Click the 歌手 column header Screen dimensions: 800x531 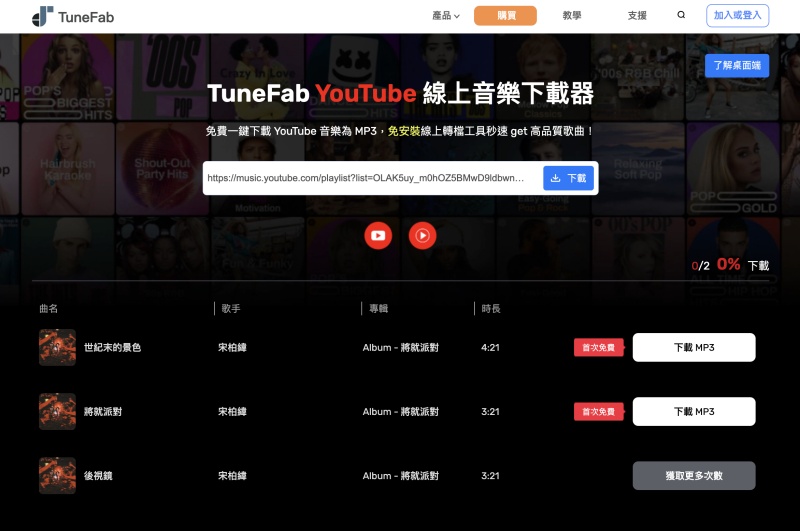(231, 309)
